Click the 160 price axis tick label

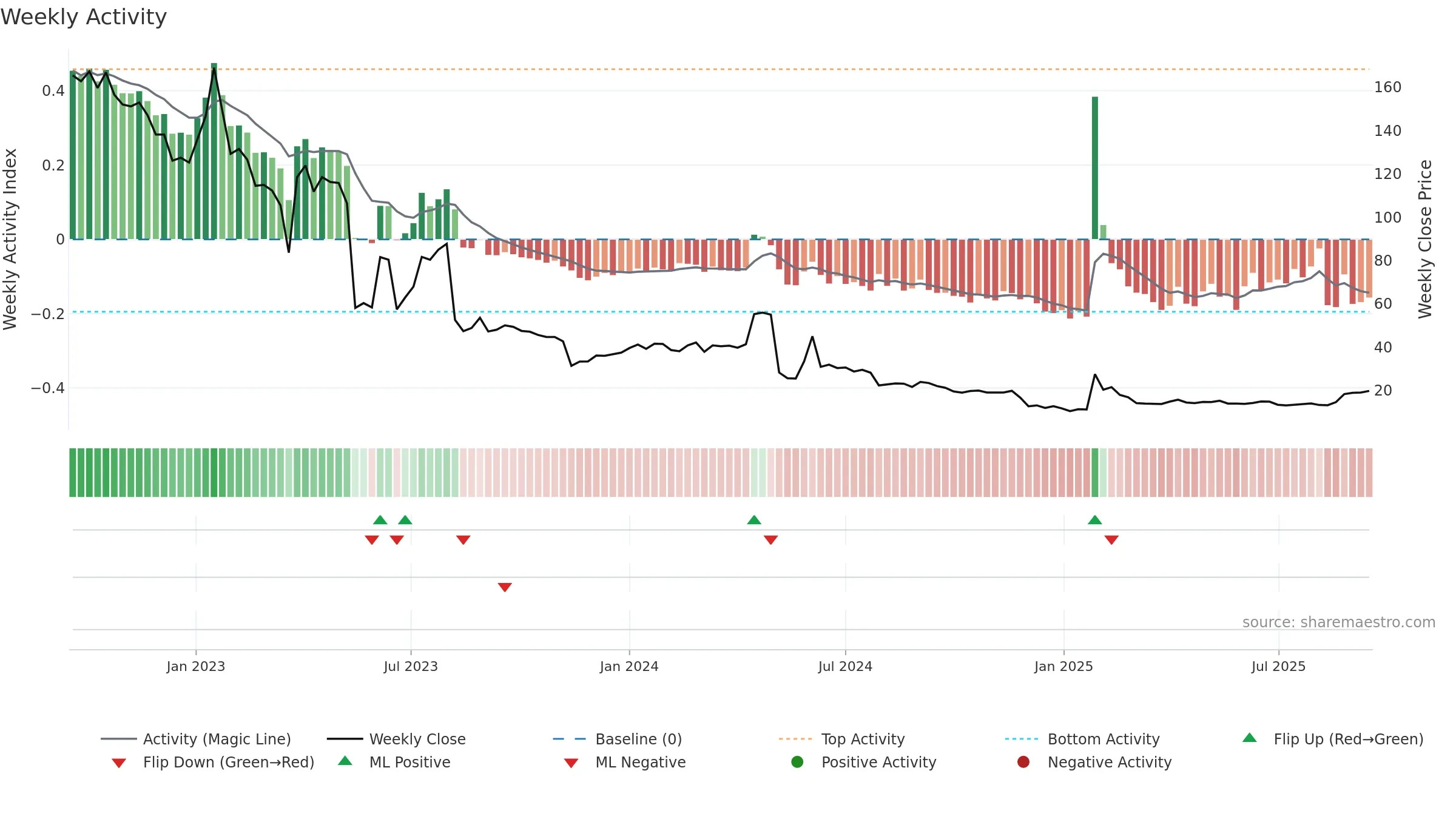(1388, 87)
